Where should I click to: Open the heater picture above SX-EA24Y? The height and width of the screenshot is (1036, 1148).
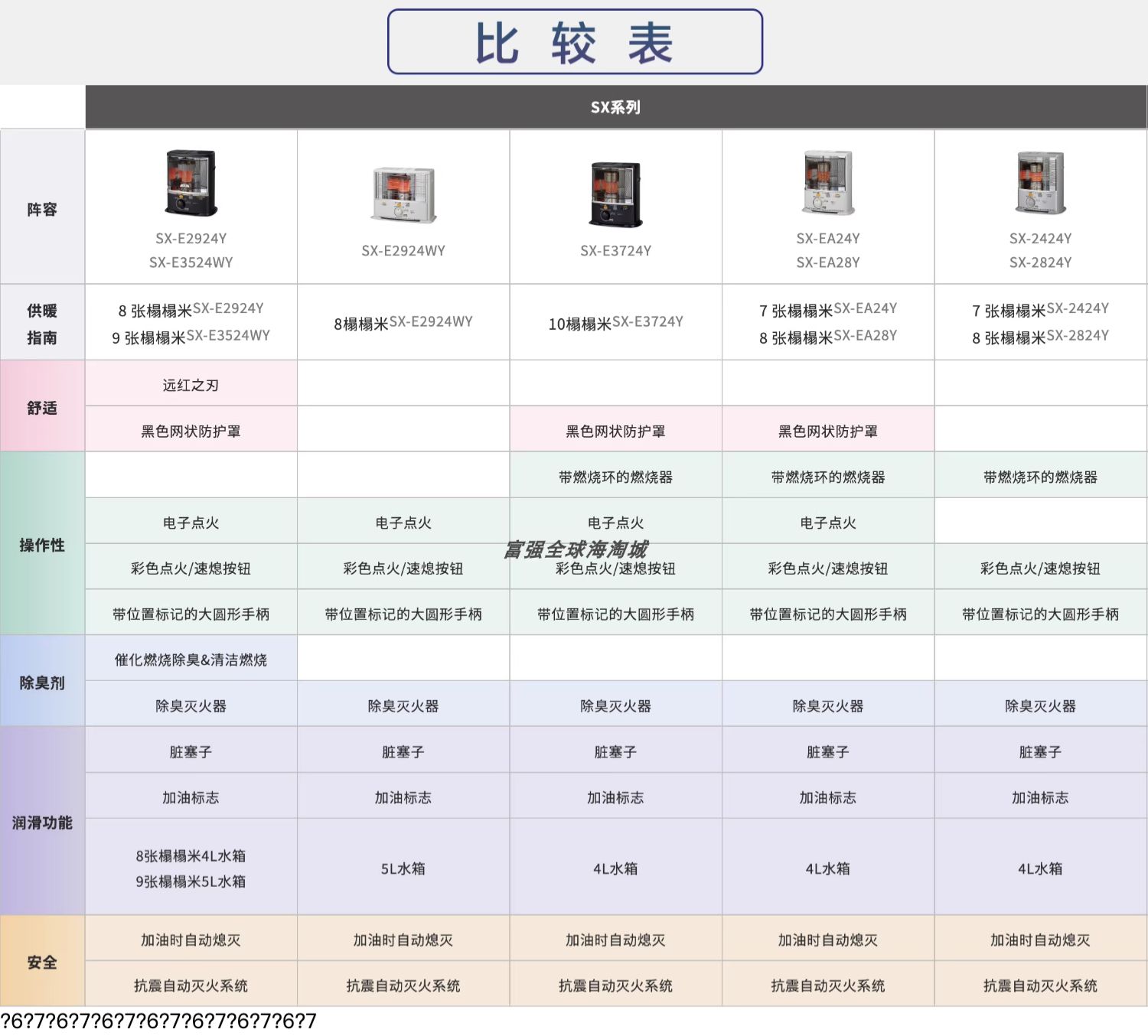[828, 183]
